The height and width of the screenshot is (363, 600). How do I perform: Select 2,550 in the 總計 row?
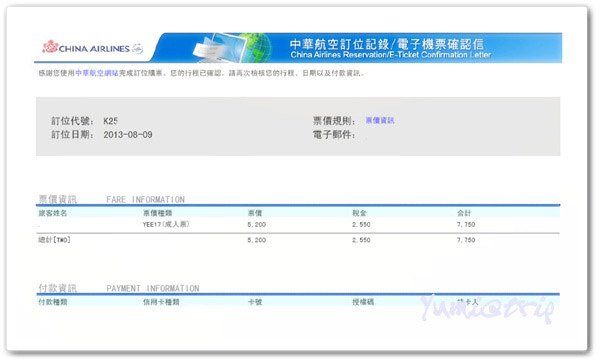[x=361, y=240]
